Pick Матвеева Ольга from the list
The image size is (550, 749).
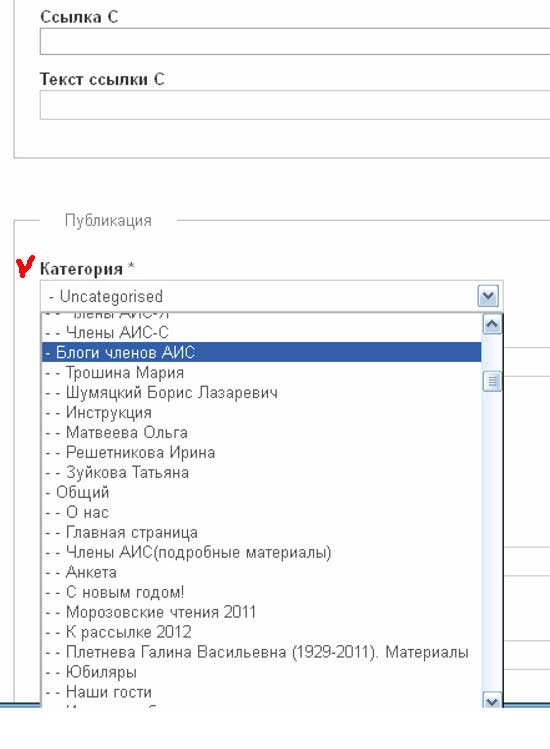[261, 432]
